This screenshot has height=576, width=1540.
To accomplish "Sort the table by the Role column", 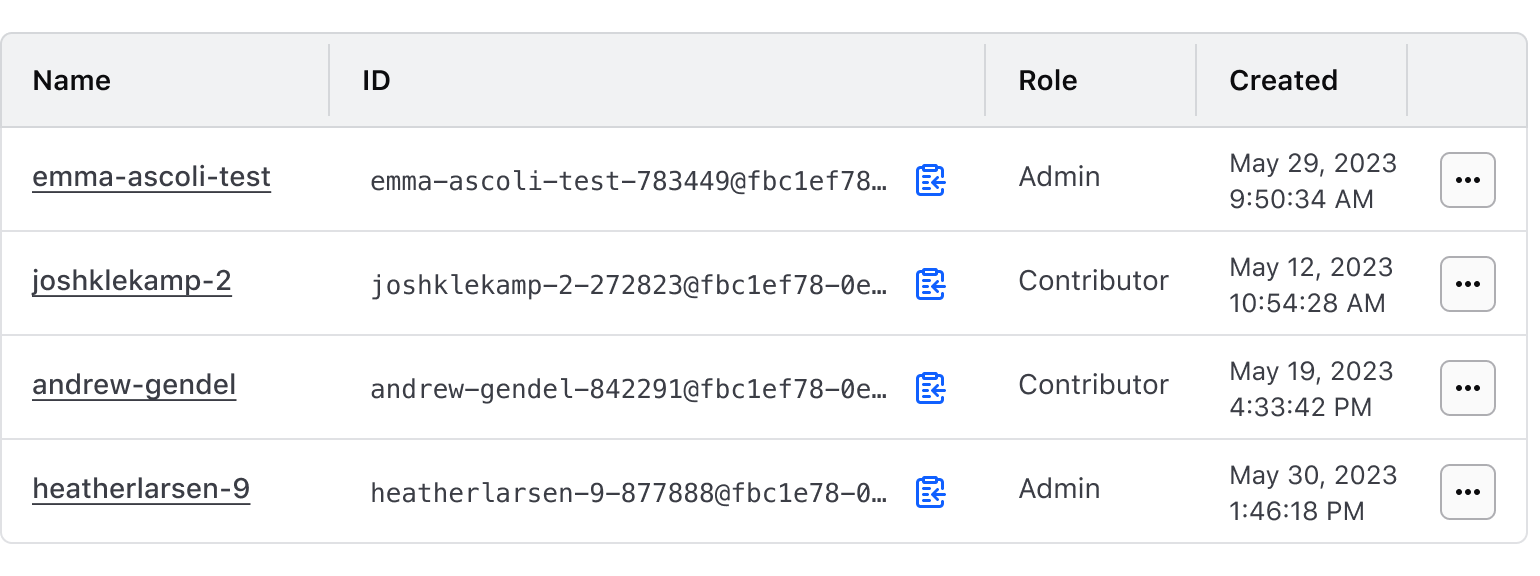I will (x=1047, y=80).
